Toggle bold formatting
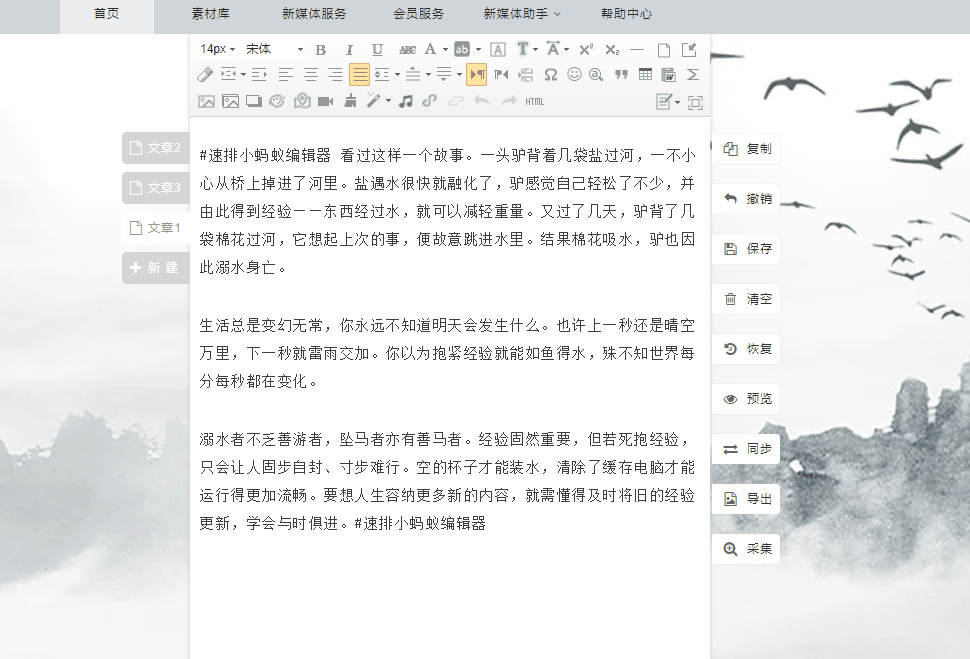Viewport: 970px width, 659px height. pyautogui.click(x=319, y=49)
